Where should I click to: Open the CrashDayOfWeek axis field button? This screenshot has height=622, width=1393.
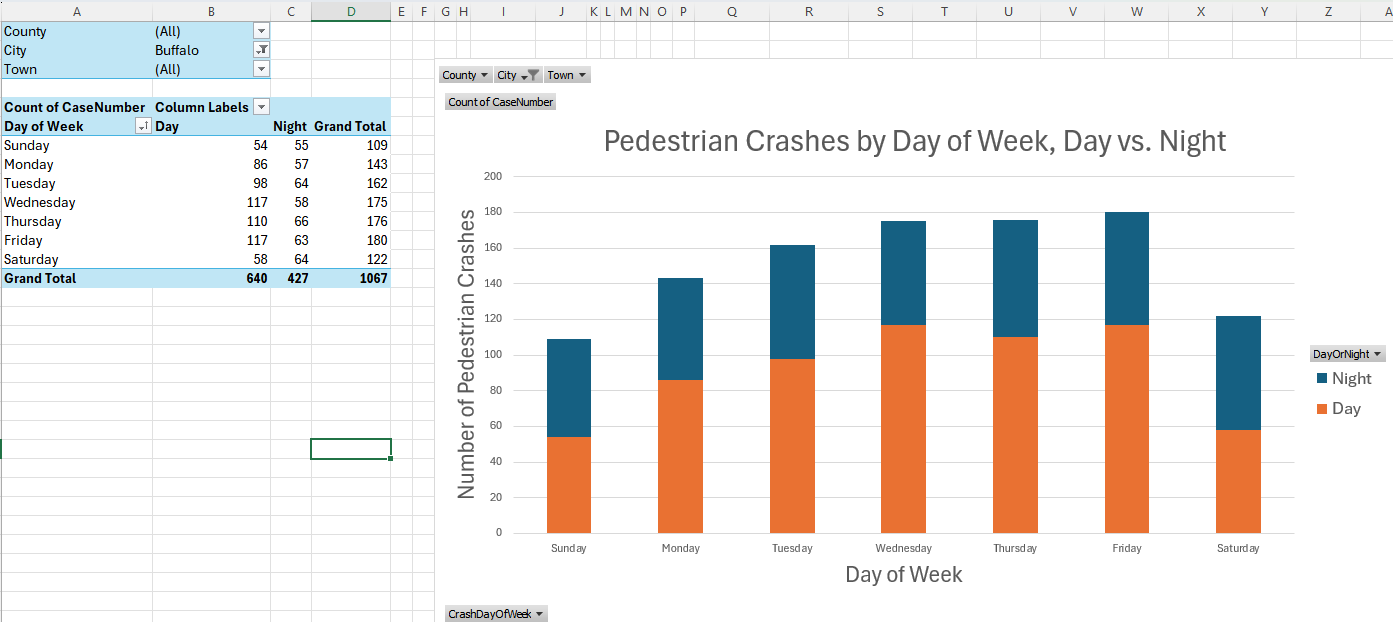(x=496, y=614)
